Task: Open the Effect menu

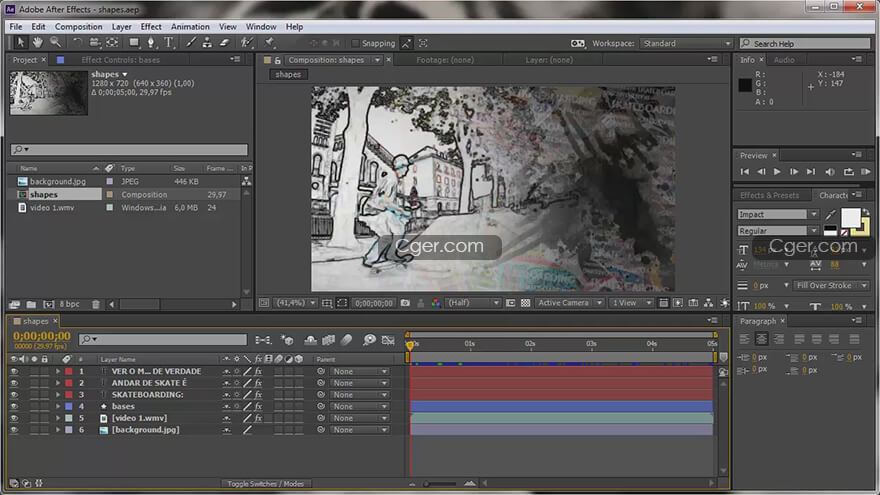Action: pyautogui.click(x=151, y=26)
